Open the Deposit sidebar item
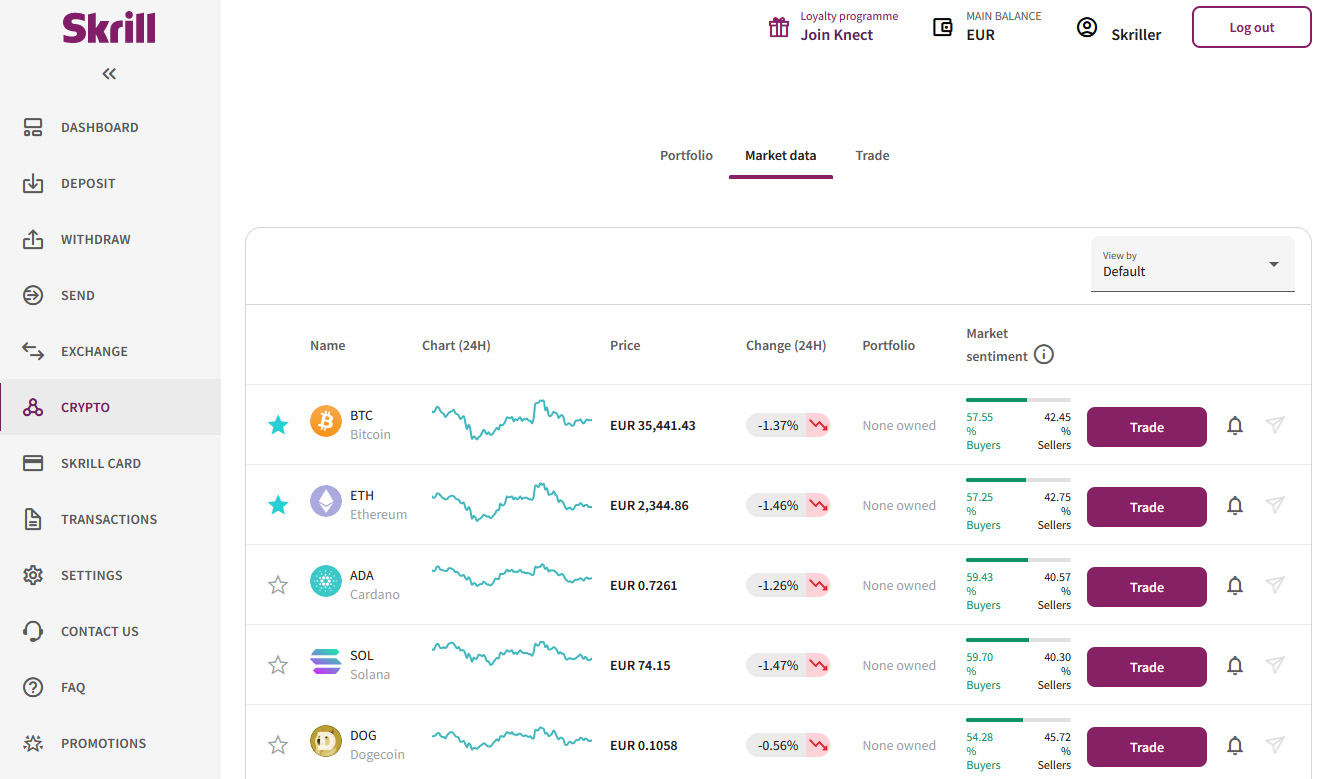Image resolution: width=1328 pixels, height=779 pixels. pyautogui.click(x=110, y=183)
